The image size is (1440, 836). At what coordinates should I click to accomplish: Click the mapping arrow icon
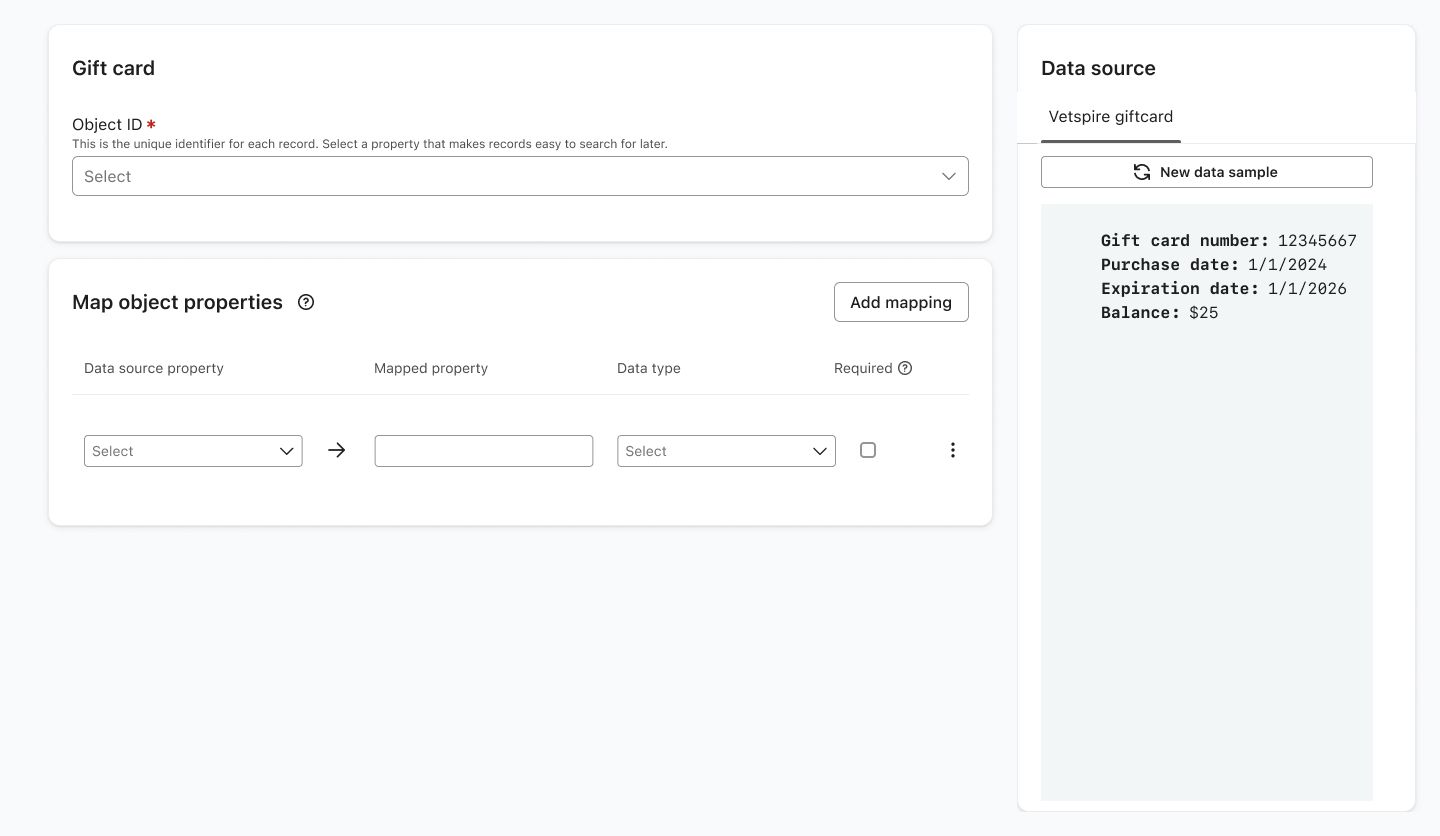(337, 450)
